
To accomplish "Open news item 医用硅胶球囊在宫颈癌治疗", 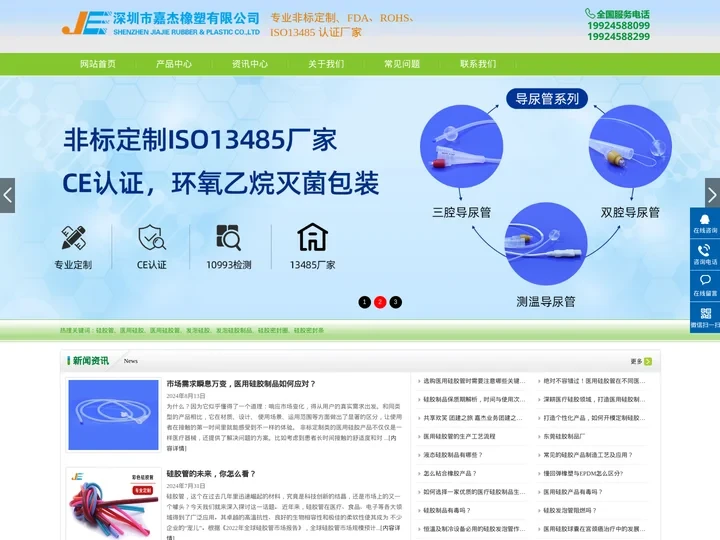I will point(594,529).
